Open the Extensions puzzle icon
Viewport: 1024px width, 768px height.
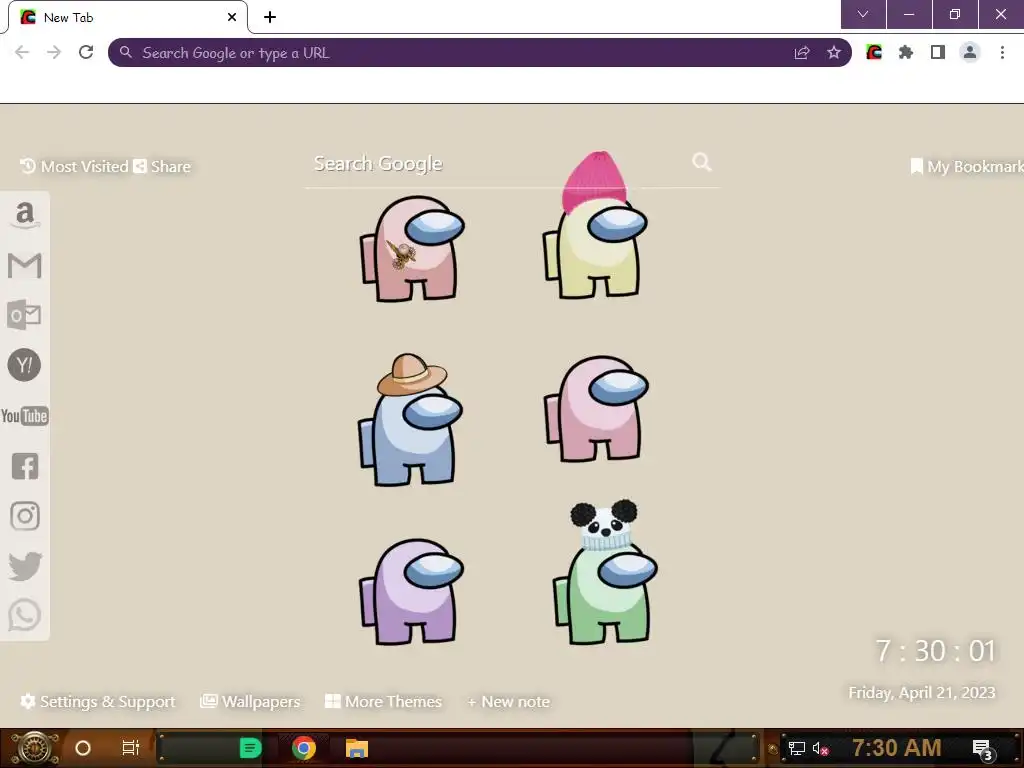pos(906,52)
